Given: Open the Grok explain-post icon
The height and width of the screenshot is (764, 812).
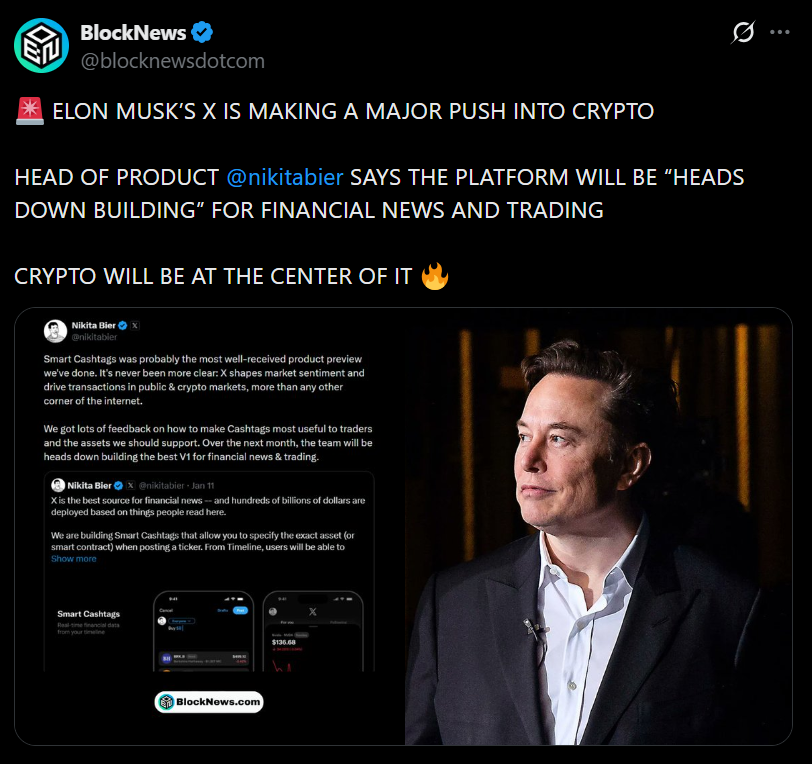Looking at the screenshot, I should pos(743,32).
